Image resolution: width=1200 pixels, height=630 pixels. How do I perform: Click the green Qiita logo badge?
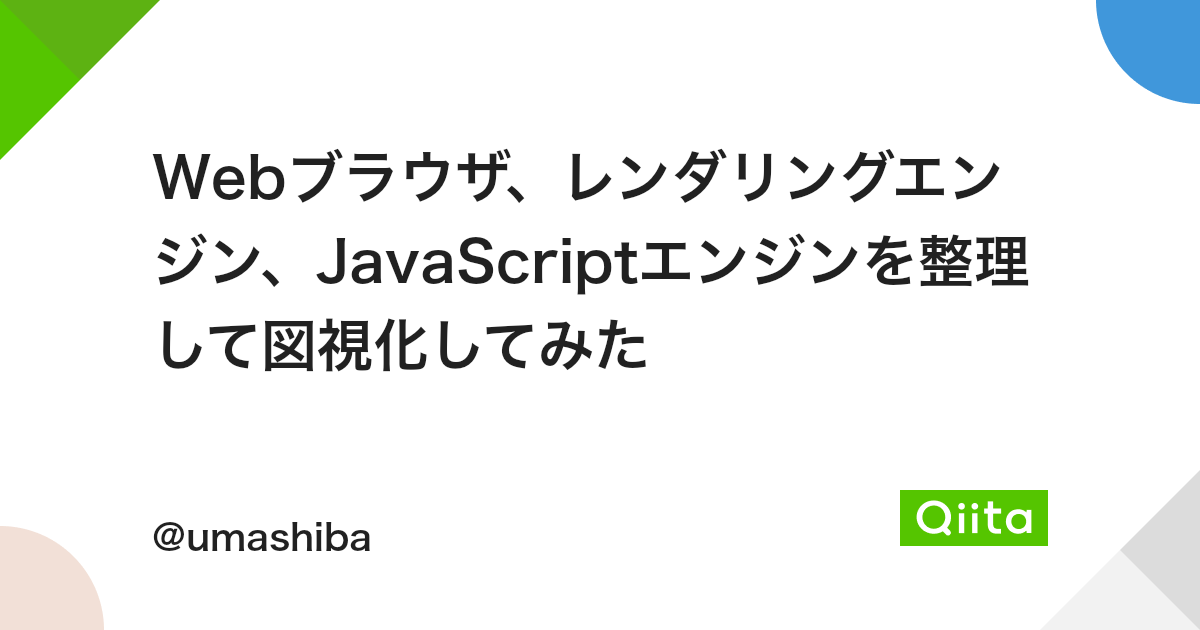[973, 517]
